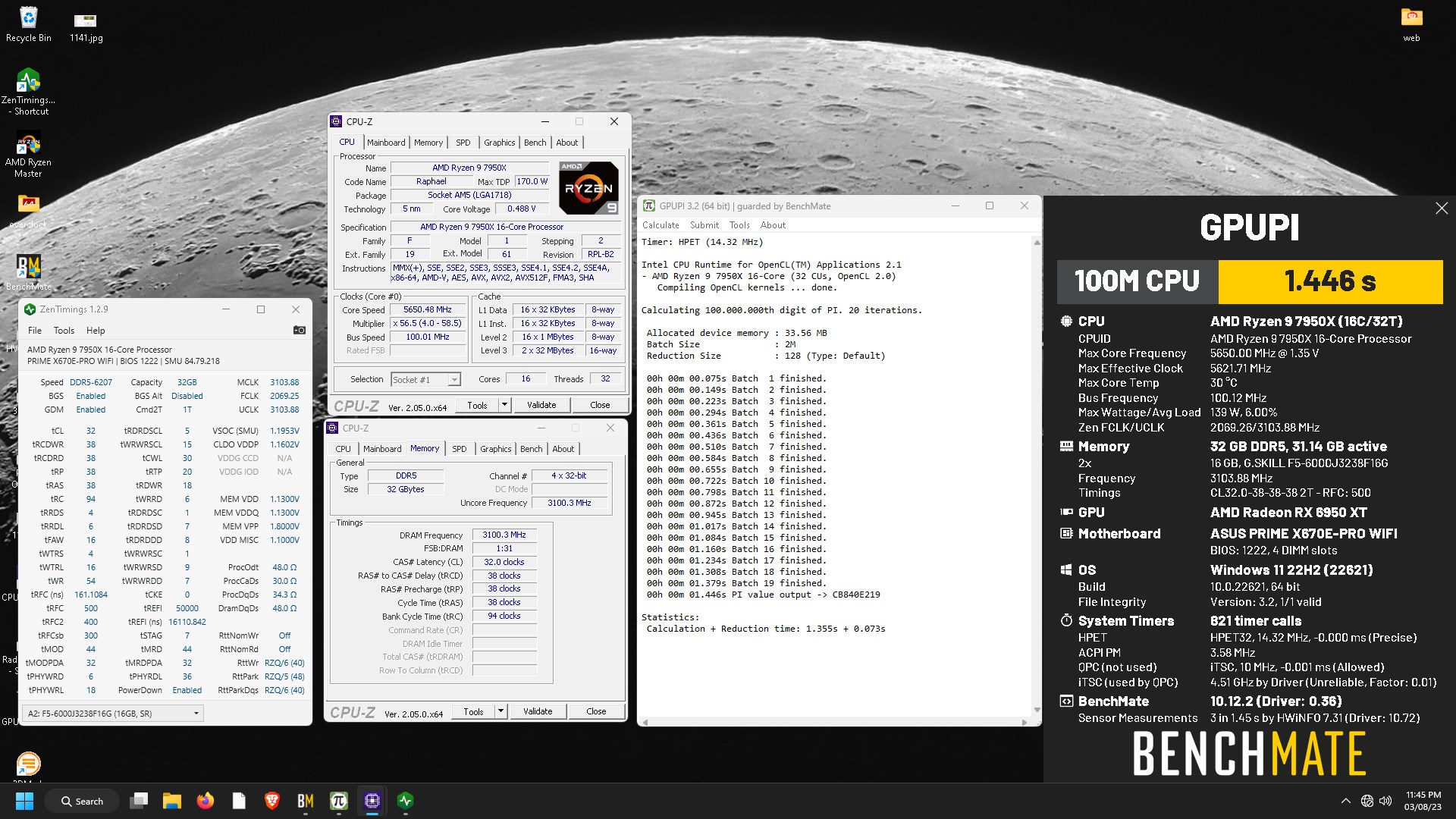Screen dimensions: 1456x819
Task: Switch to Memory tab in top CPU-Z
Action: 428,143
